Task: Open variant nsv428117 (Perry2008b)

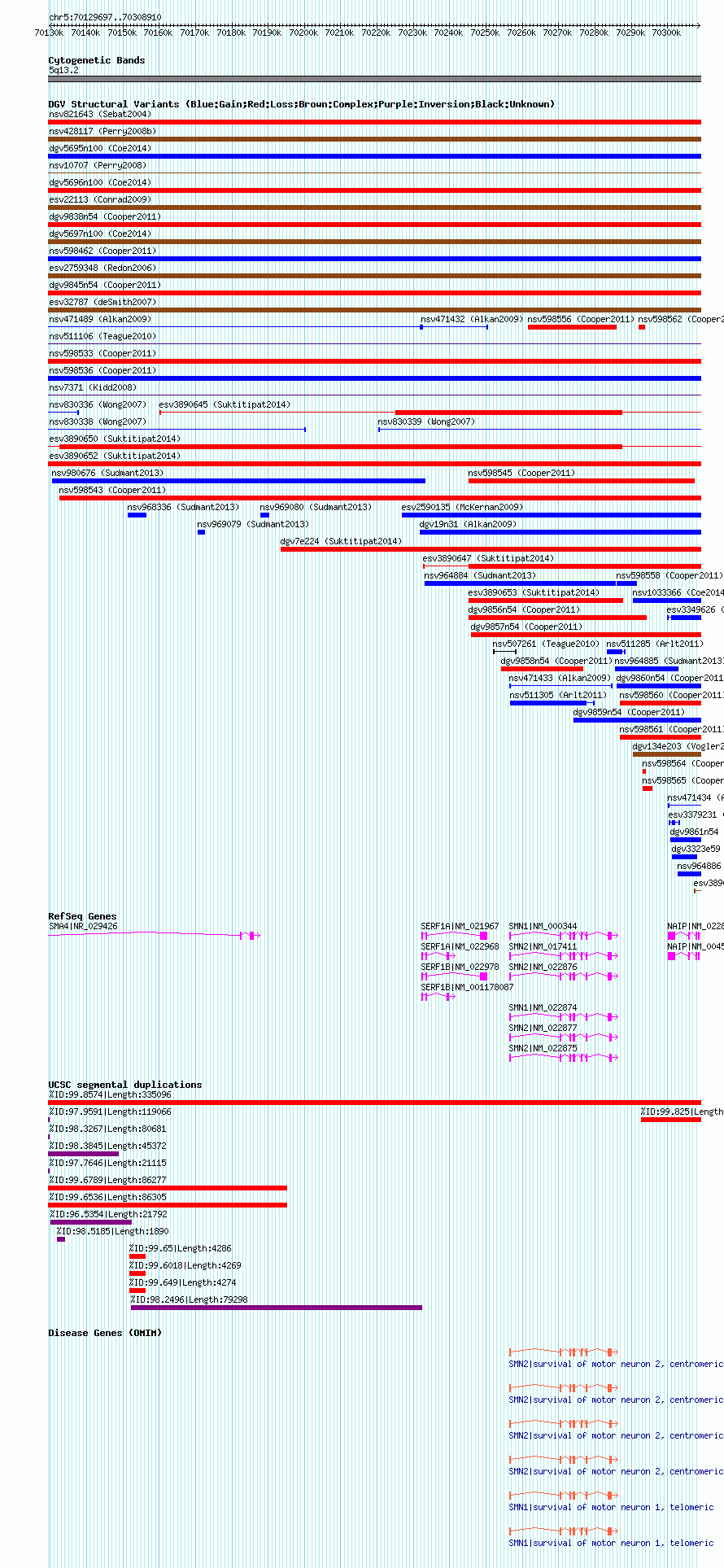Action: click(102, 131)
